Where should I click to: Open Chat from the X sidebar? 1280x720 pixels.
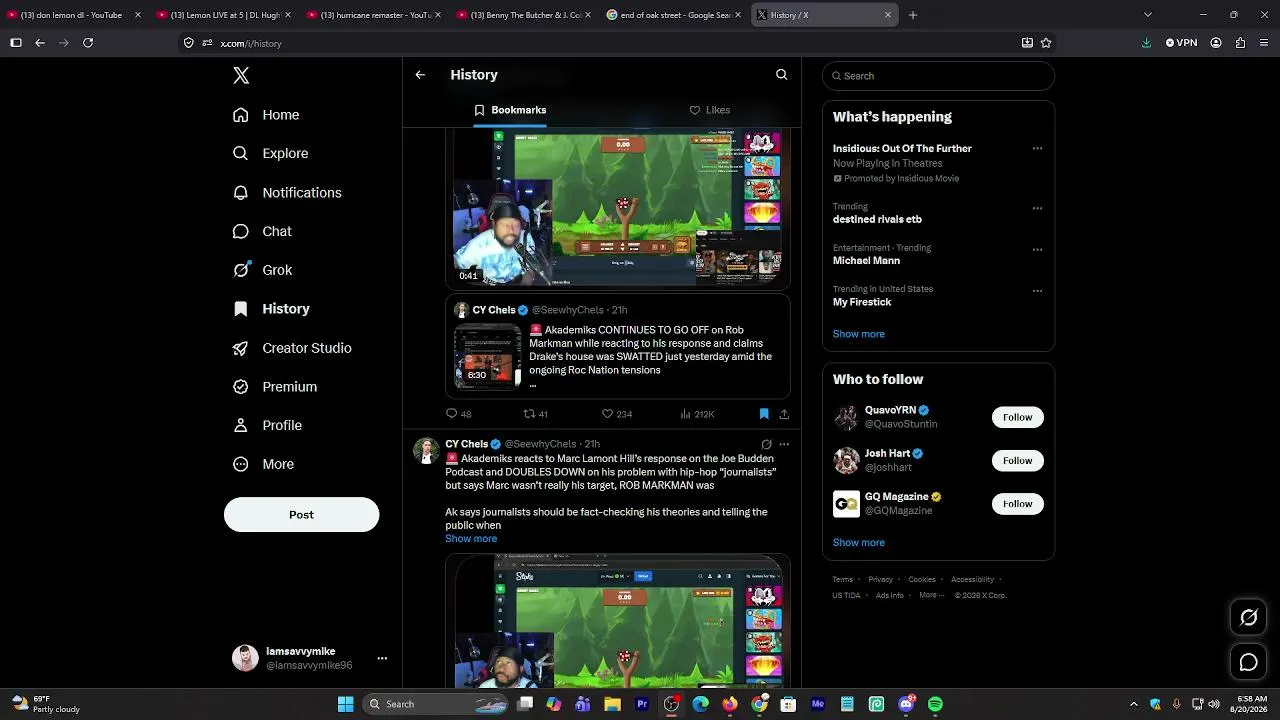pos(262,231)
